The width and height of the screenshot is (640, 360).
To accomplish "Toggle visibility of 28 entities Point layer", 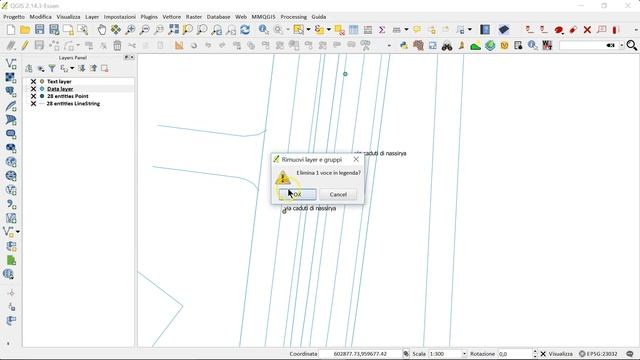I will pos(33,96).
